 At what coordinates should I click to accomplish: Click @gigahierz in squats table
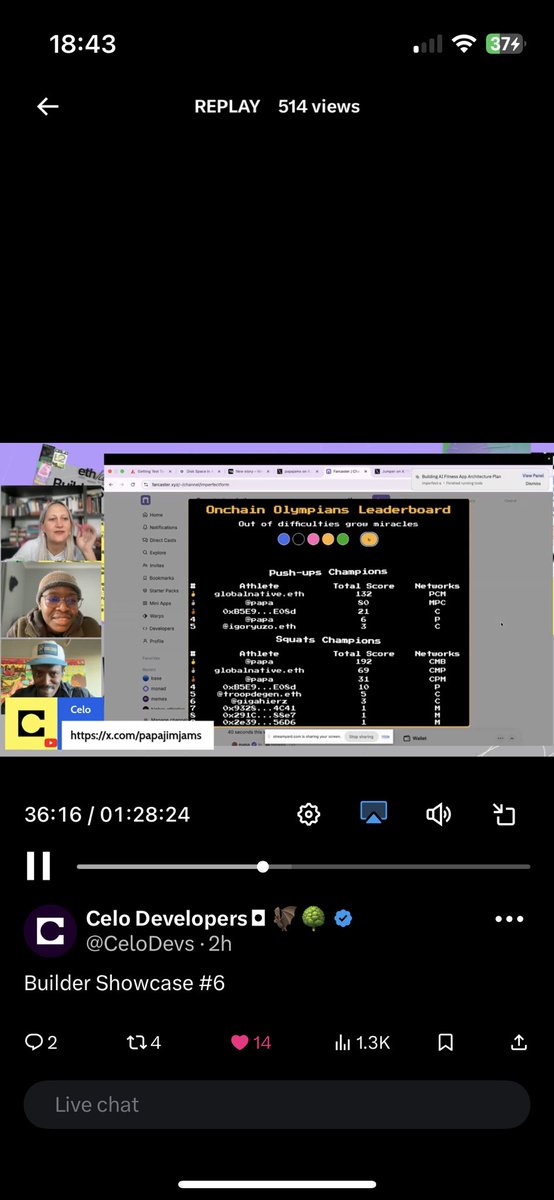tap(259, 702)
